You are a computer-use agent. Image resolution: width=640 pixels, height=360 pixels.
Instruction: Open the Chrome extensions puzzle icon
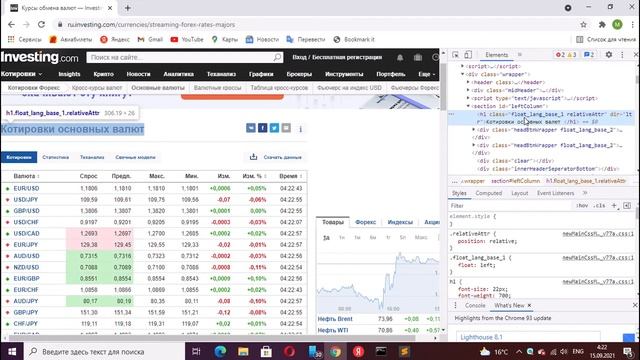click(x=602, y=24)
